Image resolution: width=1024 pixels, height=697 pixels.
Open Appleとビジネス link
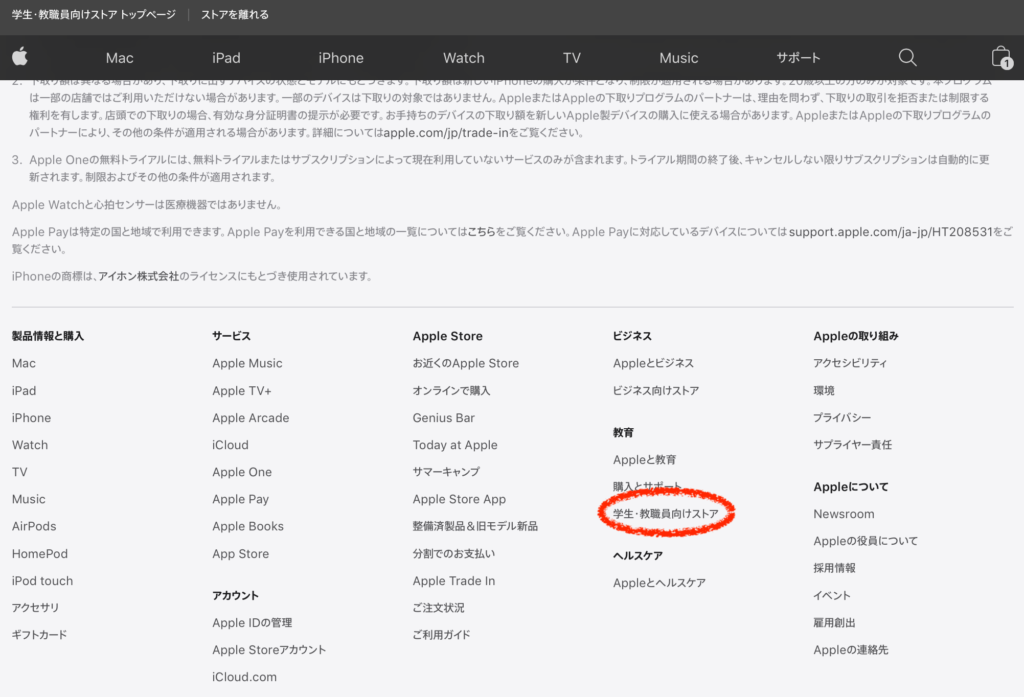653,363
